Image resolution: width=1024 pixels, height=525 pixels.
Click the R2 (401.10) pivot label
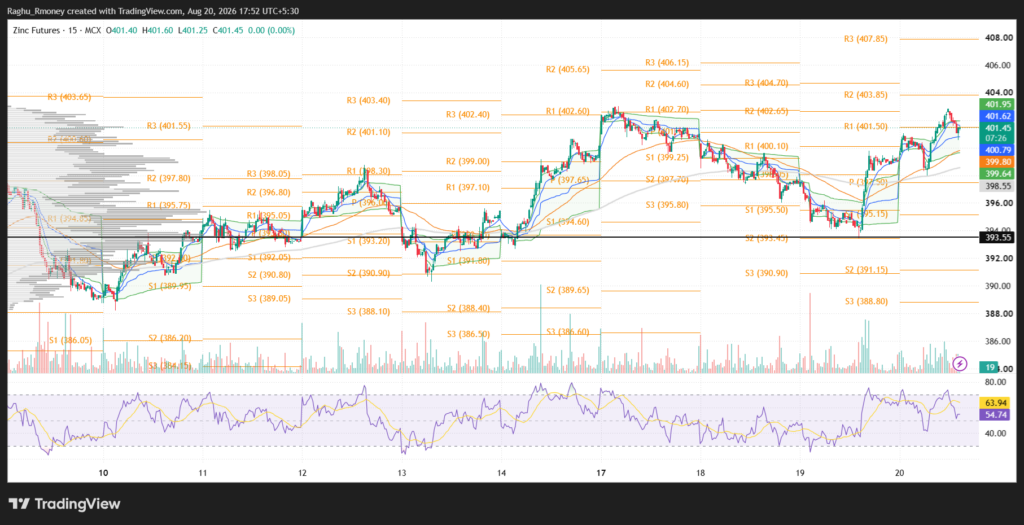[x=369, y=132]
